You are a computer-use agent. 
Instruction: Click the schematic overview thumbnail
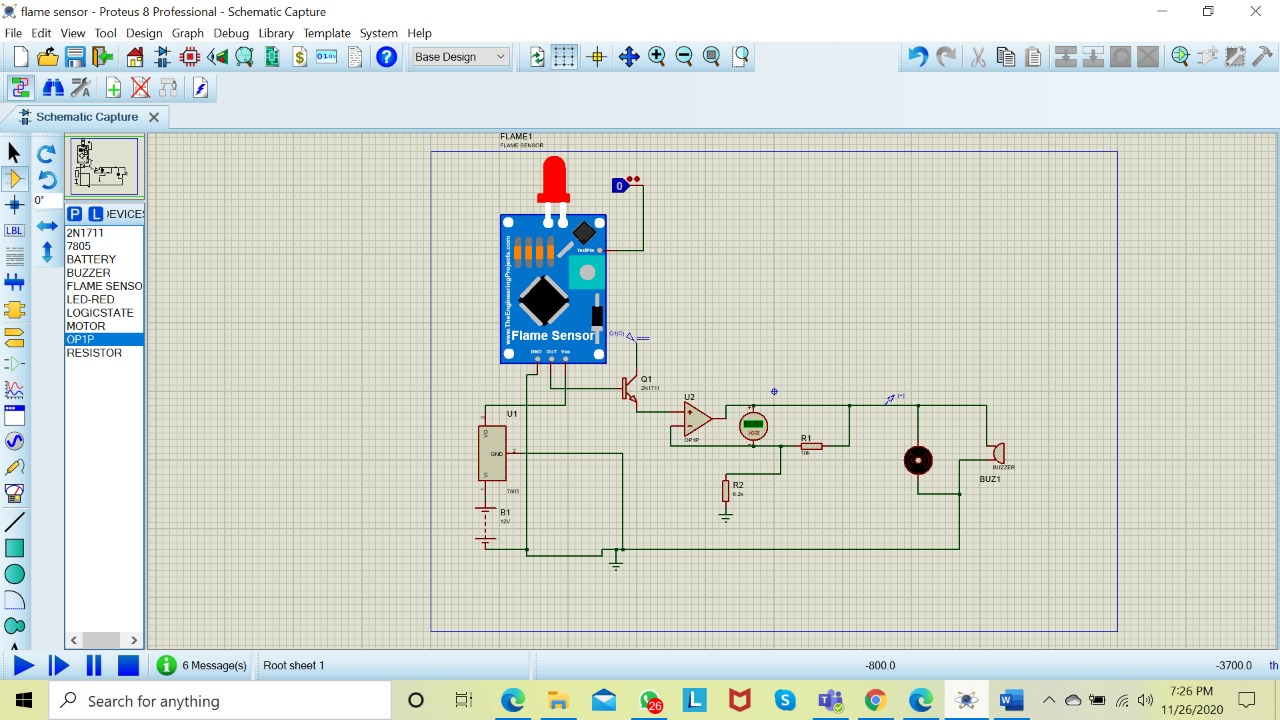[105, 166]
